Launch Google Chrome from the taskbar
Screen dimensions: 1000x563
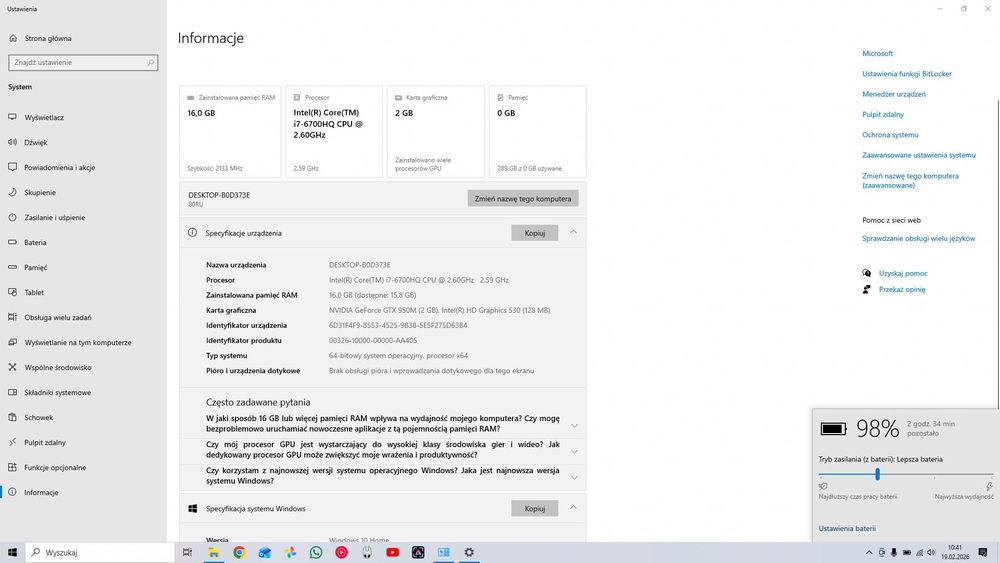[x=239, y=552]
